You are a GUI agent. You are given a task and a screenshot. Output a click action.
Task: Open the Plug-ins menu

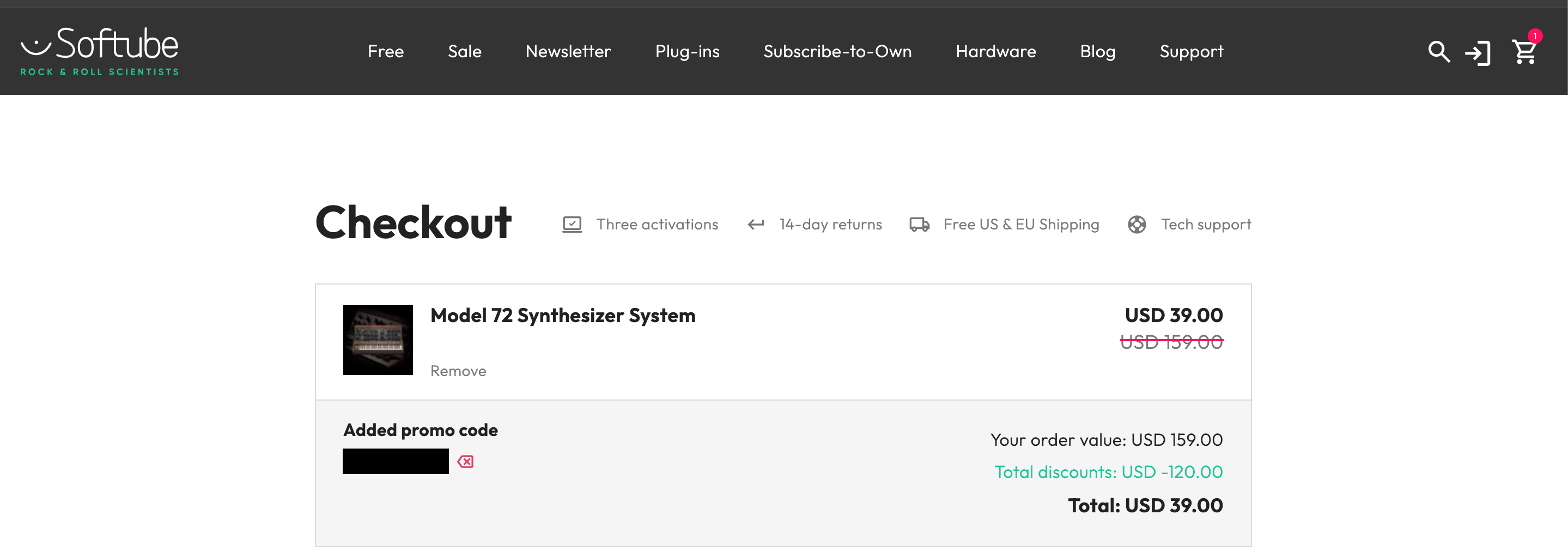(x=687, y=52)
